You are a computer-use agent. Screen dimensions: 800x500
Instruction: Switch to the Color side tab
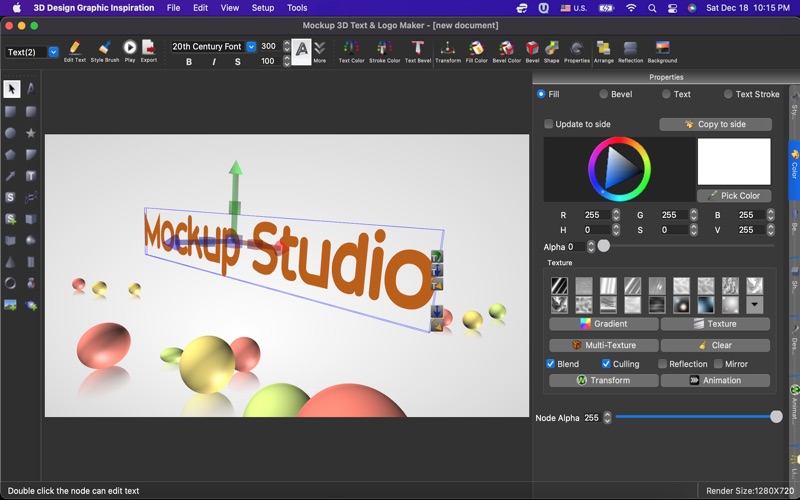[794, 168]
